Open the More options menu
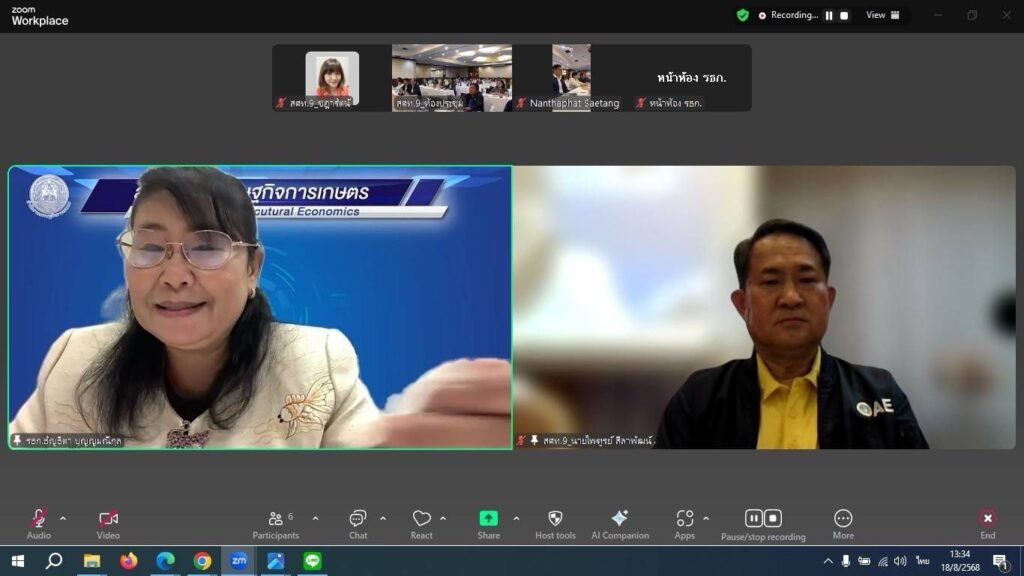The width and height of the screenshot is (1024, 576). (843, 518)
